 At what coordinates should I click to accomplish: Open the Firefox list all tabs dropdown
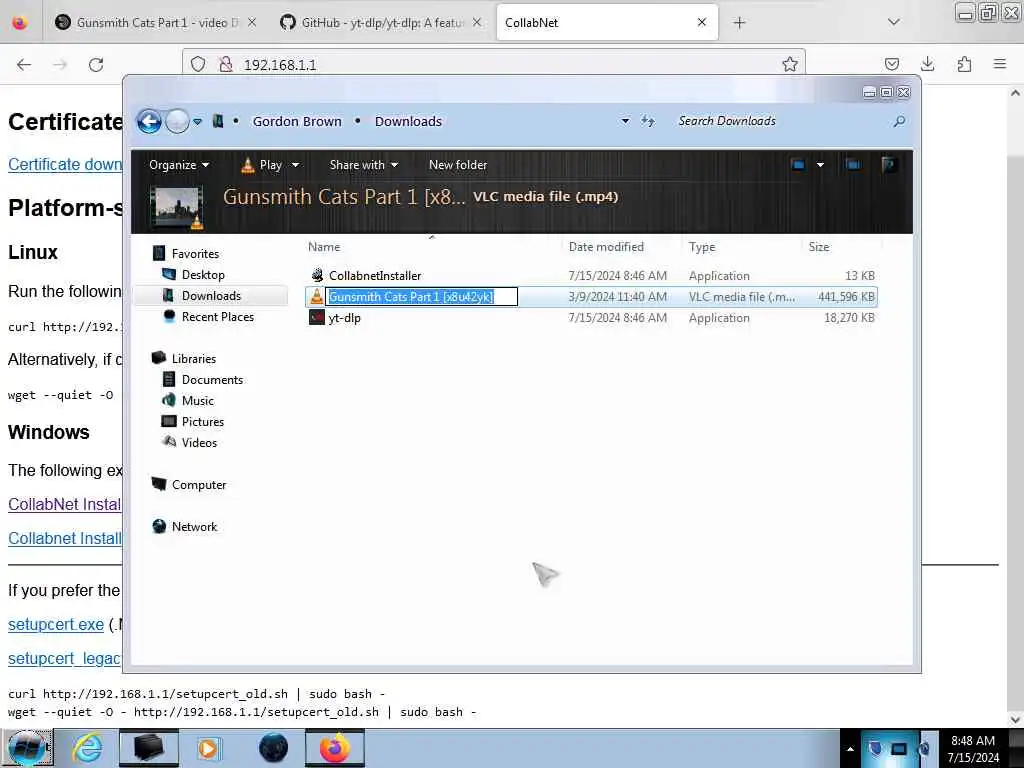click(x=894, y=22)
